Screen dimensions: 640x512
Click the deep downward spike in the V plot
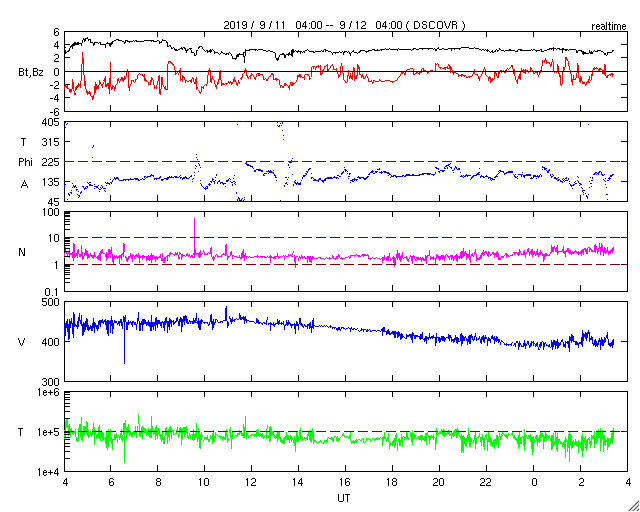[x=124, y=345]
